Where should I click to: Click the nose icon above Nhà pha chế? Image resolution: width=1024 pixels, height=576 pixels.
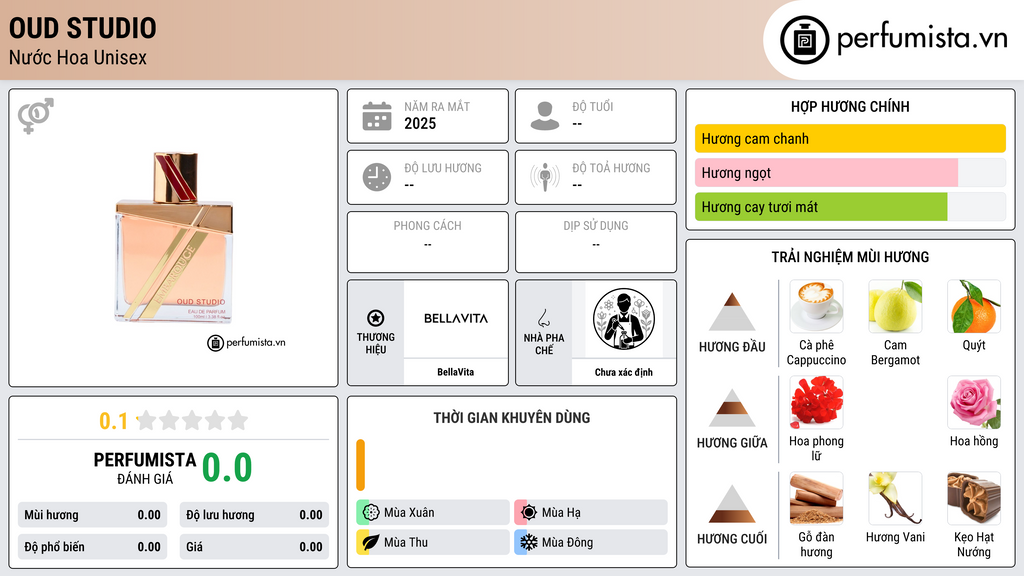click(x=543, y=318)
